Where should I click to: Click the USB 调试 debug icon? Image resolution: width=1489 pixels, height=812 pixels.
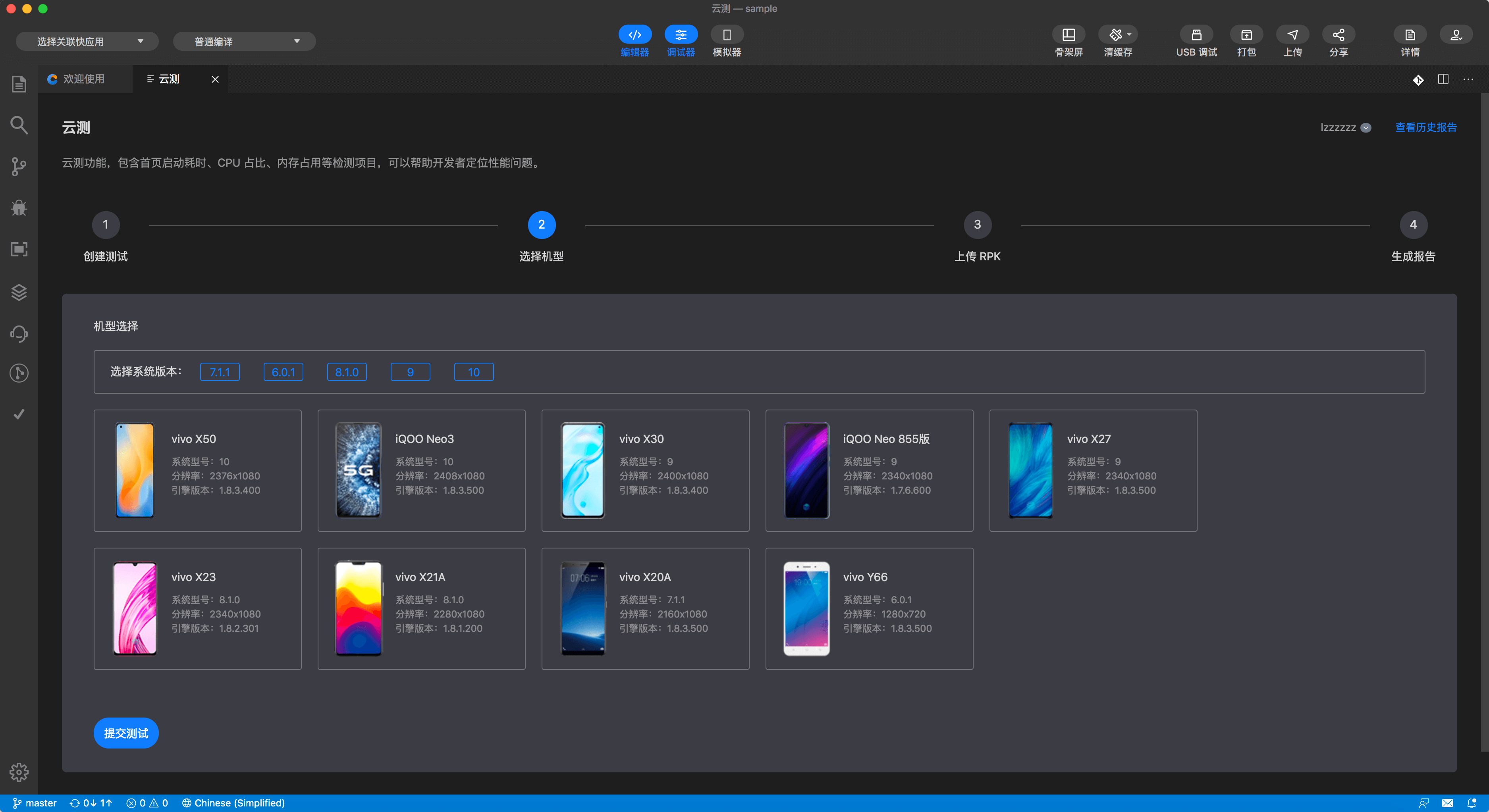click(1196, 35)
